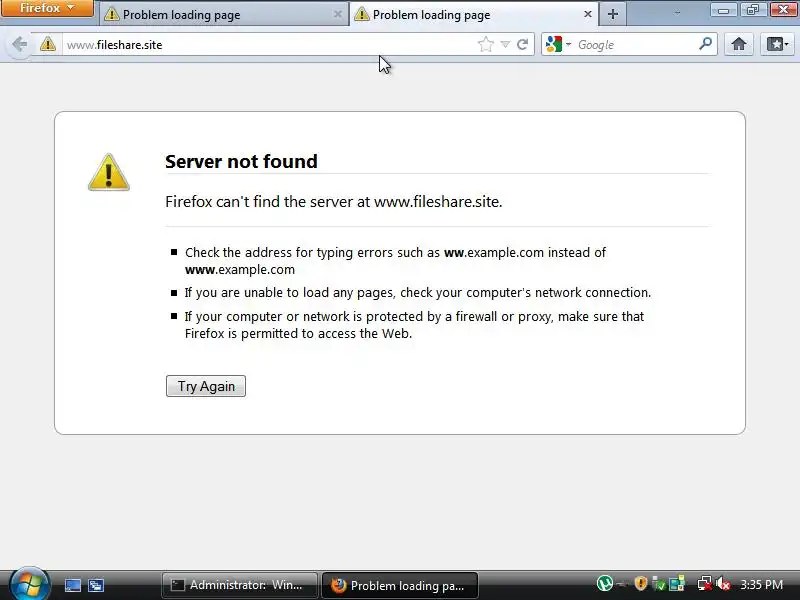
Task: Click the yellow security shield tray icon
Action: point(641,583)
